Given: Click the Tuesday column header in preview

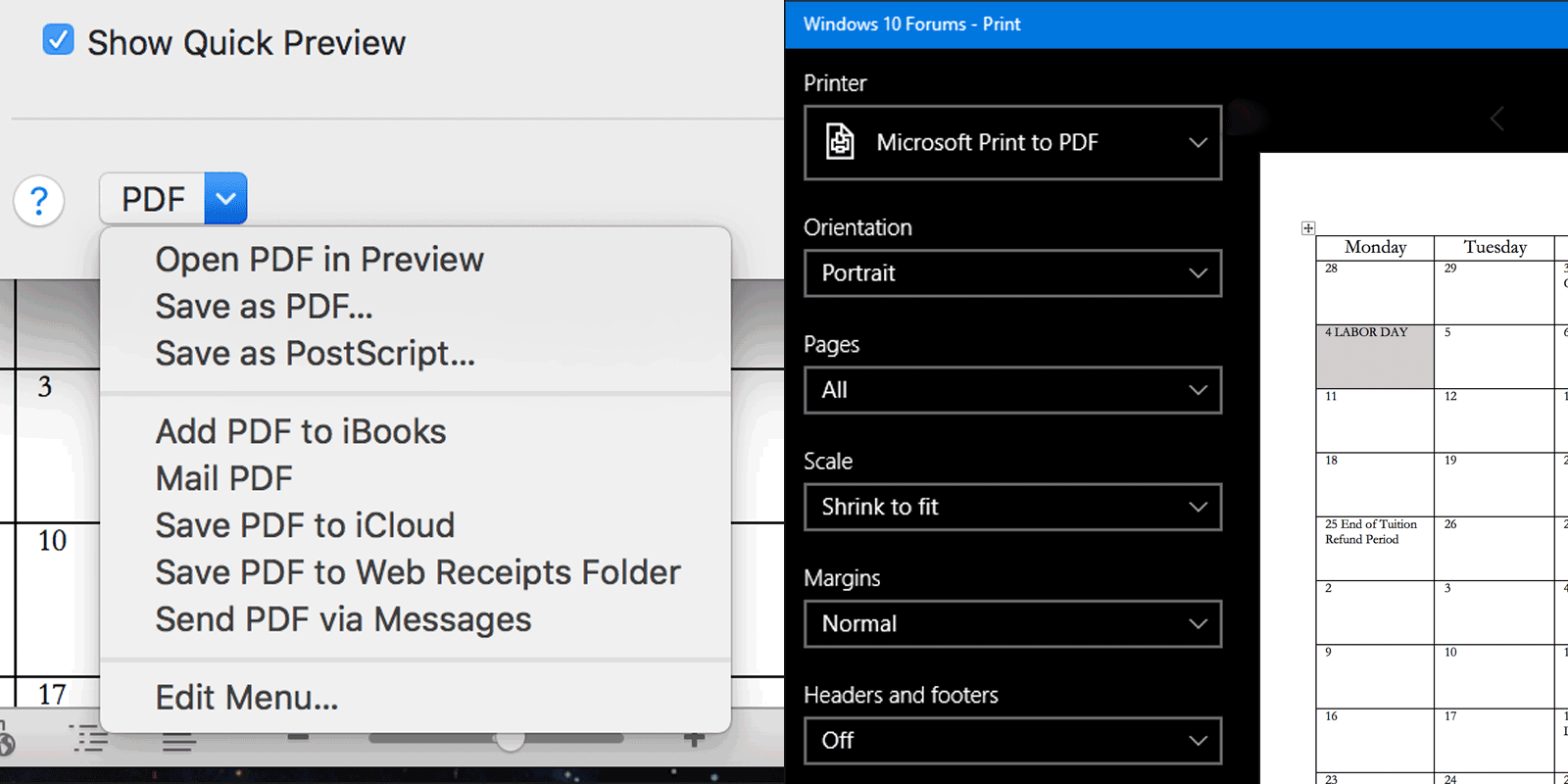Looking at the screenshot, I should (1494, 248).
